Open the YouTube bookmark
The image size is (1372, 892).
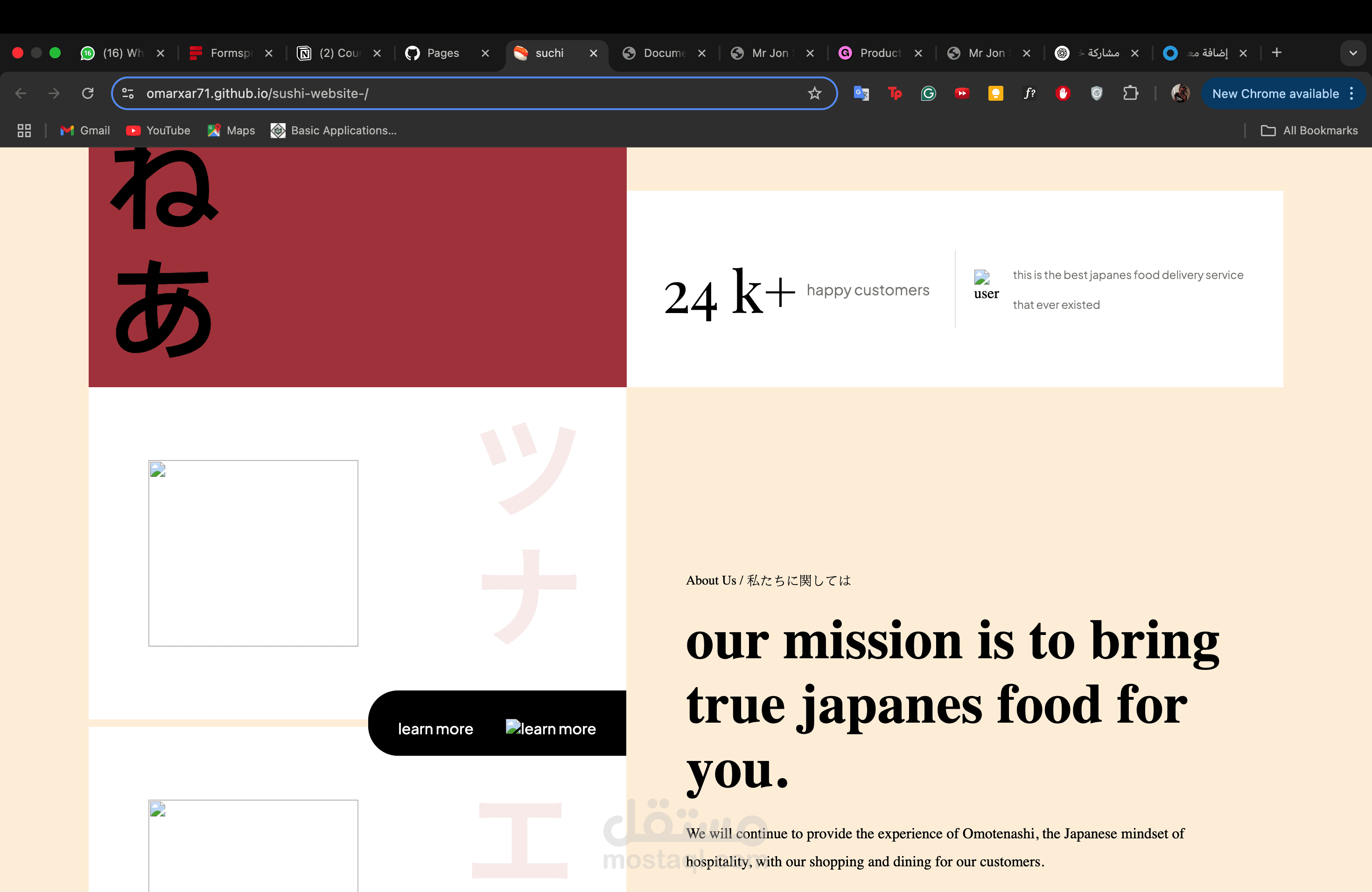tap(158, 131)
